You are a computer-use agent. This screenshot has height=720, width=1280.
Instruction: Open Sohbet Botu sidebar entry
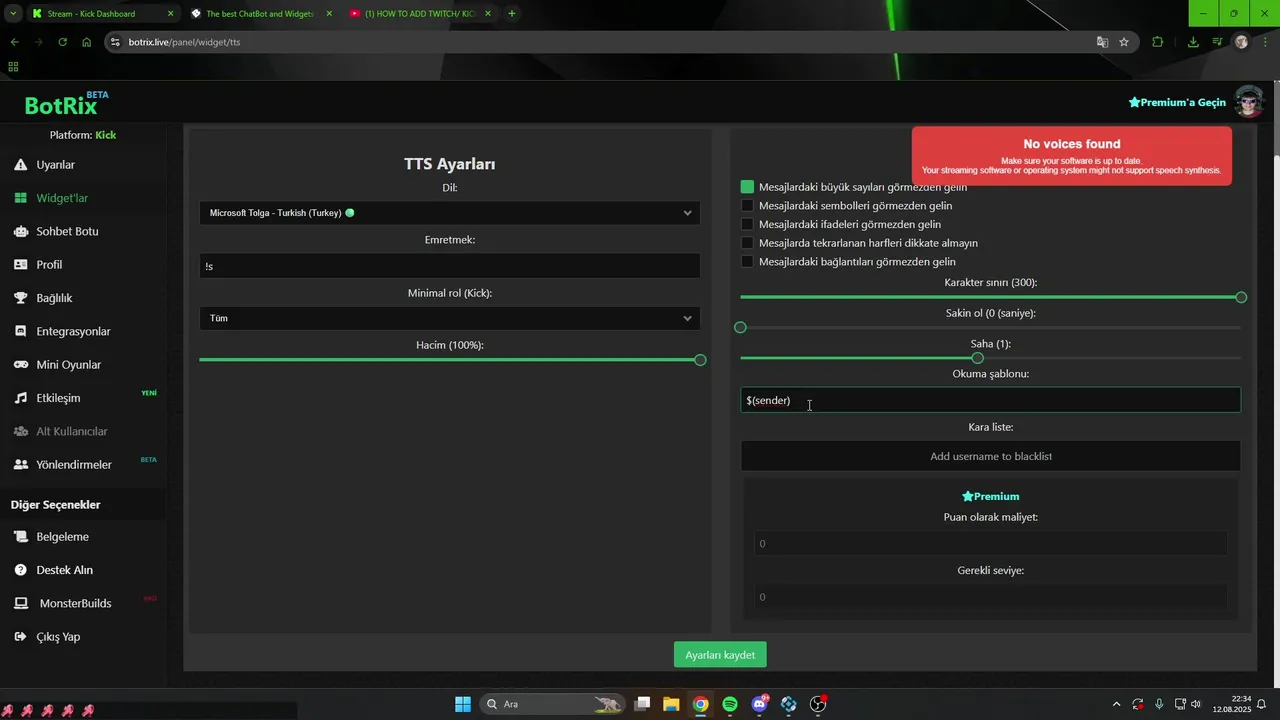(67, 231)
